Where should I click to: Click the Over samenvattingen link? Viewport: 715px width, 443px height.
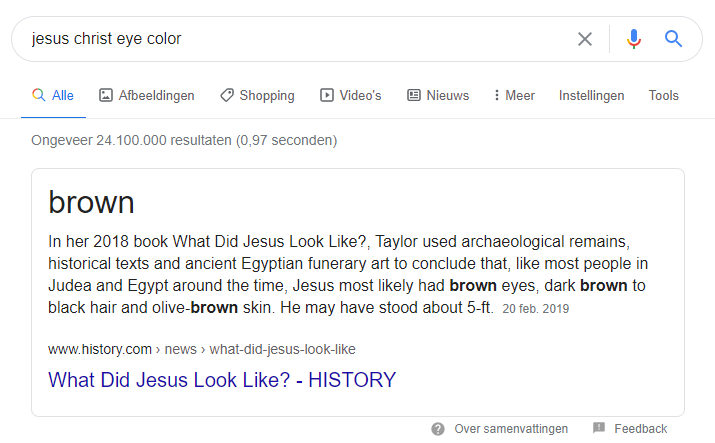(511, 429)
